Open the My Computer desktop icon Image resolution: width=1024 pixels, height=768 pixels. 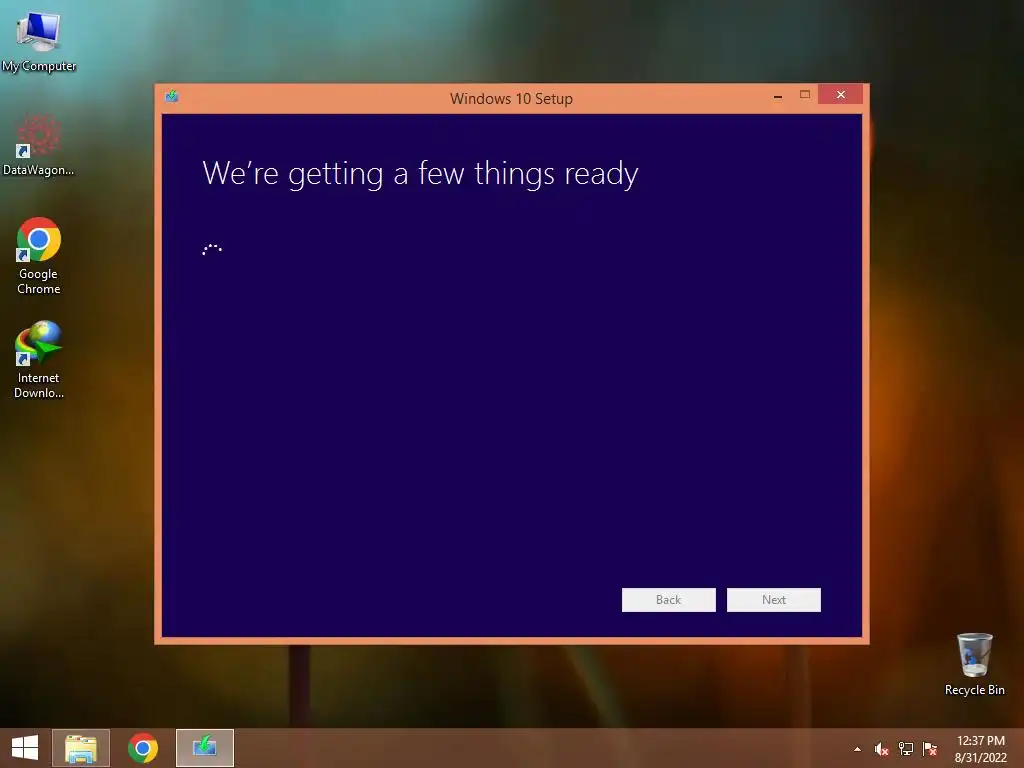tap(39, 40)
